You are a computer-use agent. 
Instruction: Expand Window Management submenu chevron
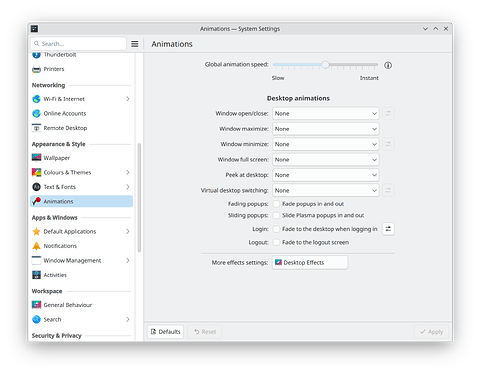[128, 260]
